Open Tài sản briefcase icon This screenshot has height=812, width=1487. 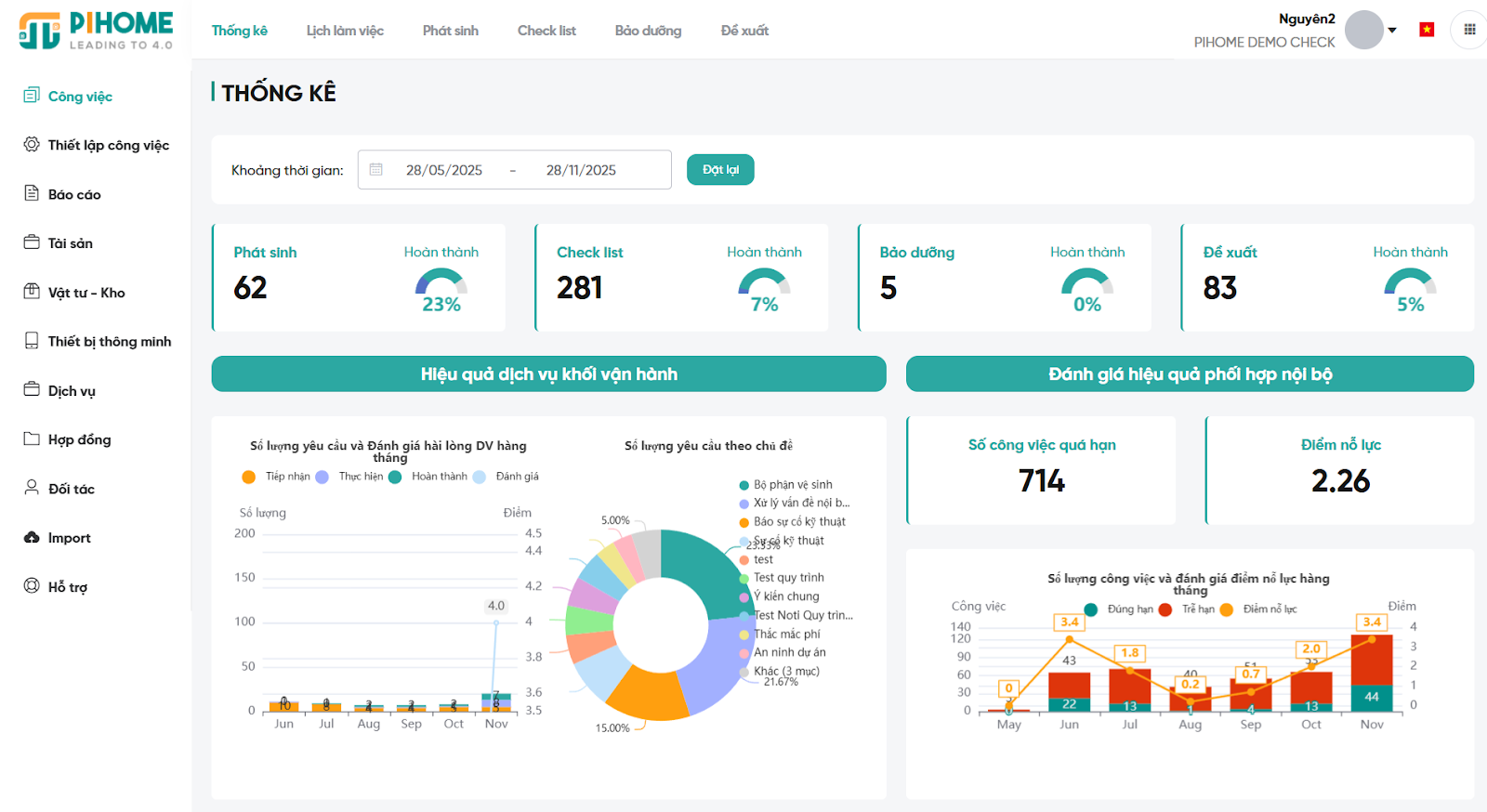point(32,242)
